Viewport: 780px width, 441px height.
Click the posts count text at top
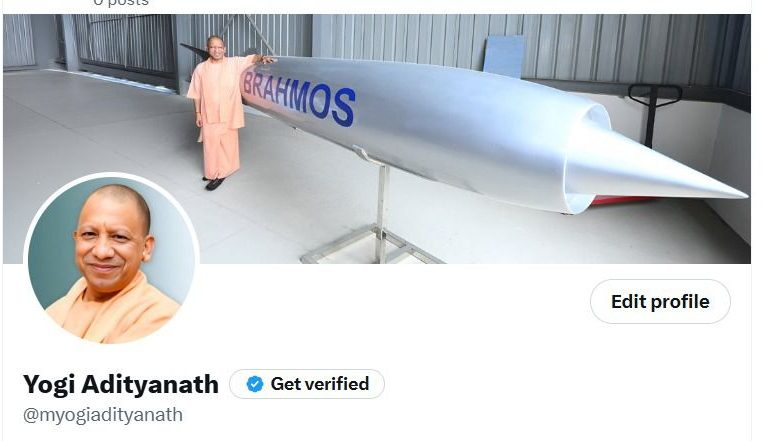click(121, 2)
